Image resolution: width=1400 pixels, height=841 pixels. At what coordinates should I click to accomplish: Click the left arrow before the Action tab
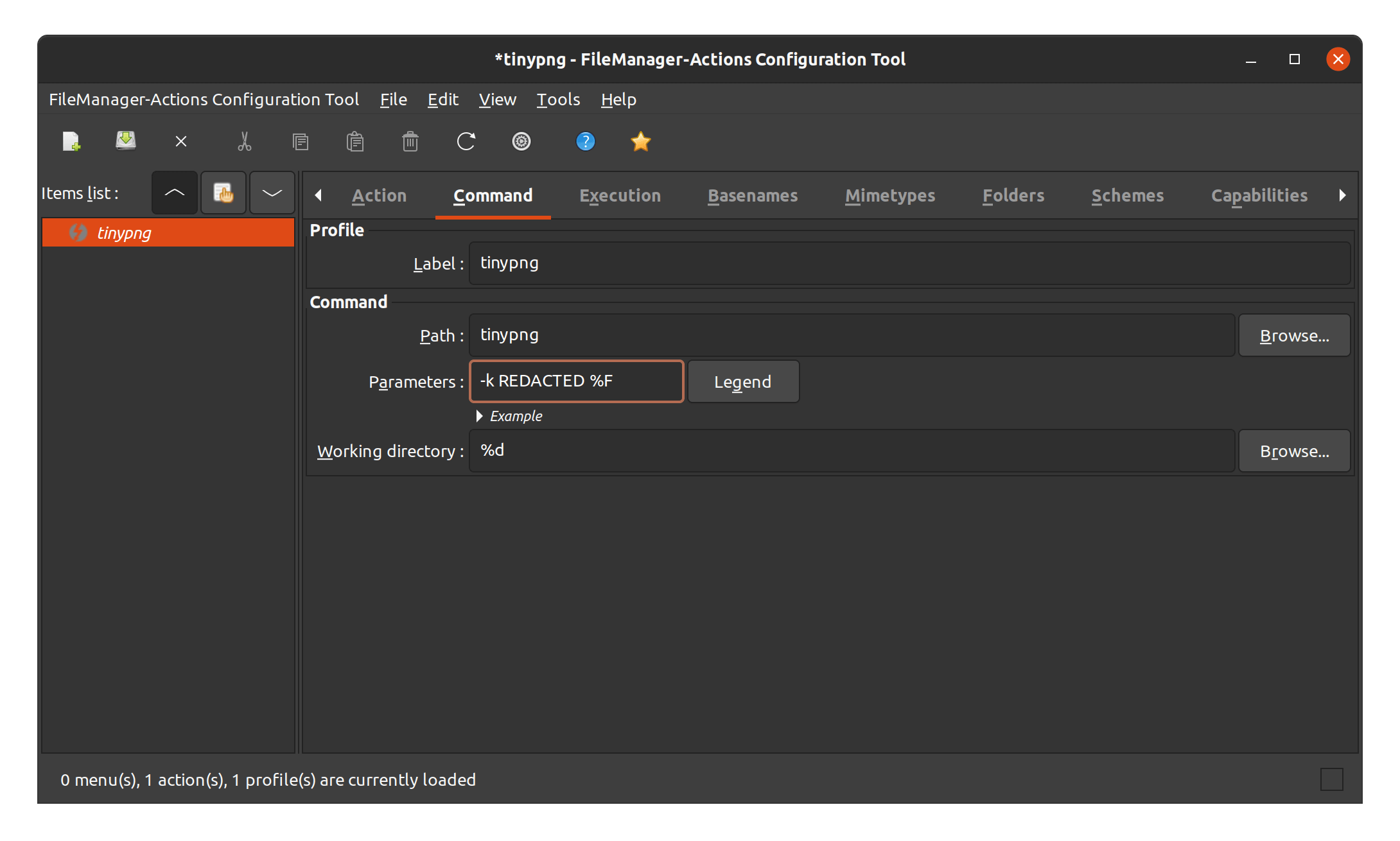319,195
